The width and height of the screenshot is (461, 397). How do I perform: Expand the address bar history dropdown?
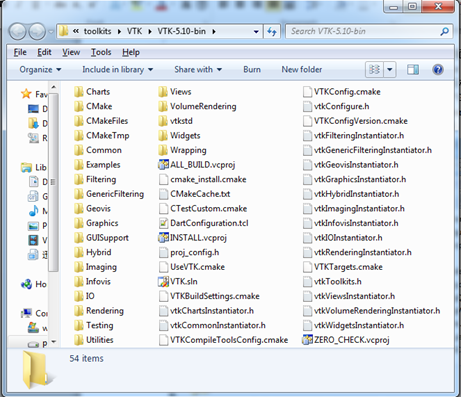[x=256, y=32]
